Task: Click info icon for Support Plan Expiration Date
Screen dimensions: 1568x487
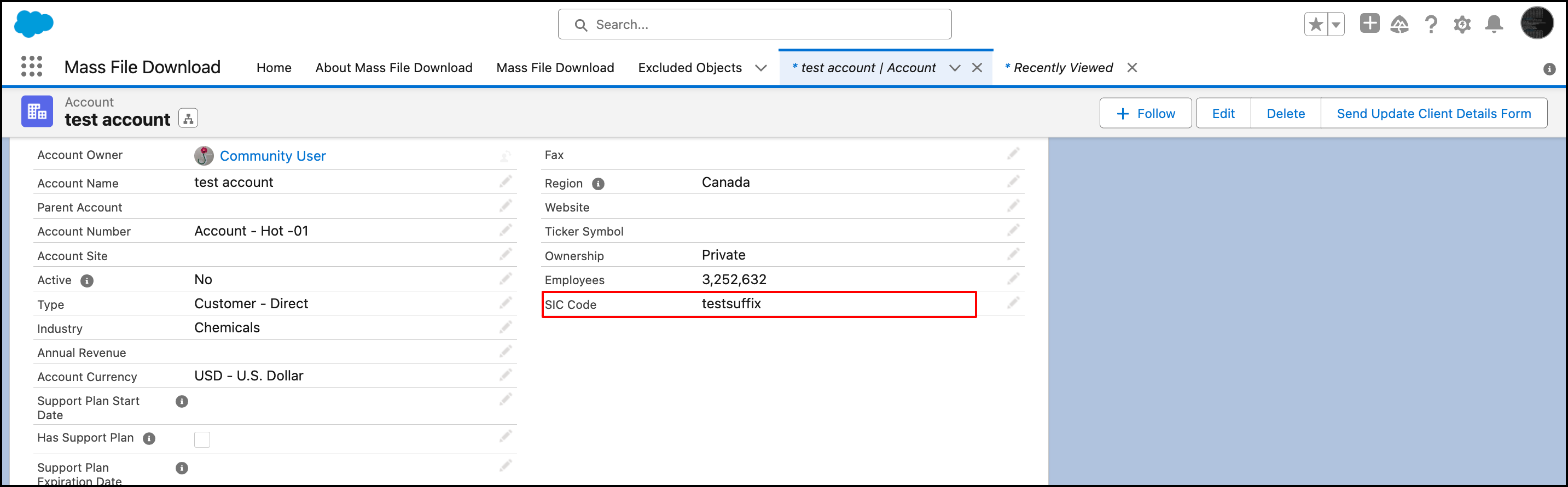Action: point(182,468)
